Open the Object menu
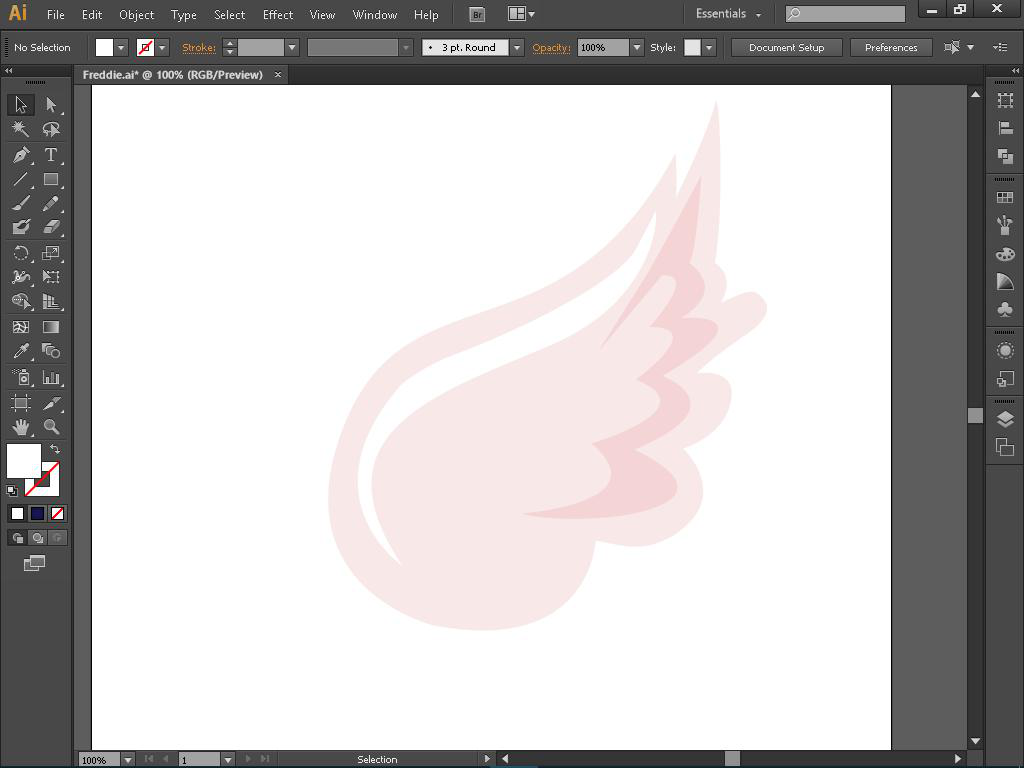The width and height of the screenshot is (1024, 768). (x=136, y=14)
